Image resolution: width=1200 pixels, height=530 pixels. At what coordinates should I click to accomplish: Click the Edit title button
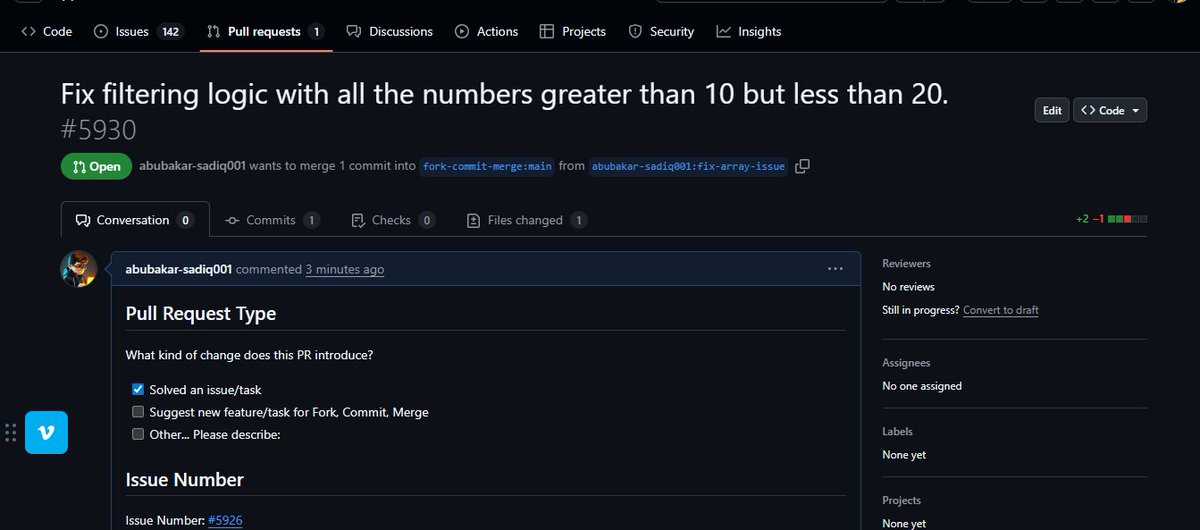(x=1052, y=110)
